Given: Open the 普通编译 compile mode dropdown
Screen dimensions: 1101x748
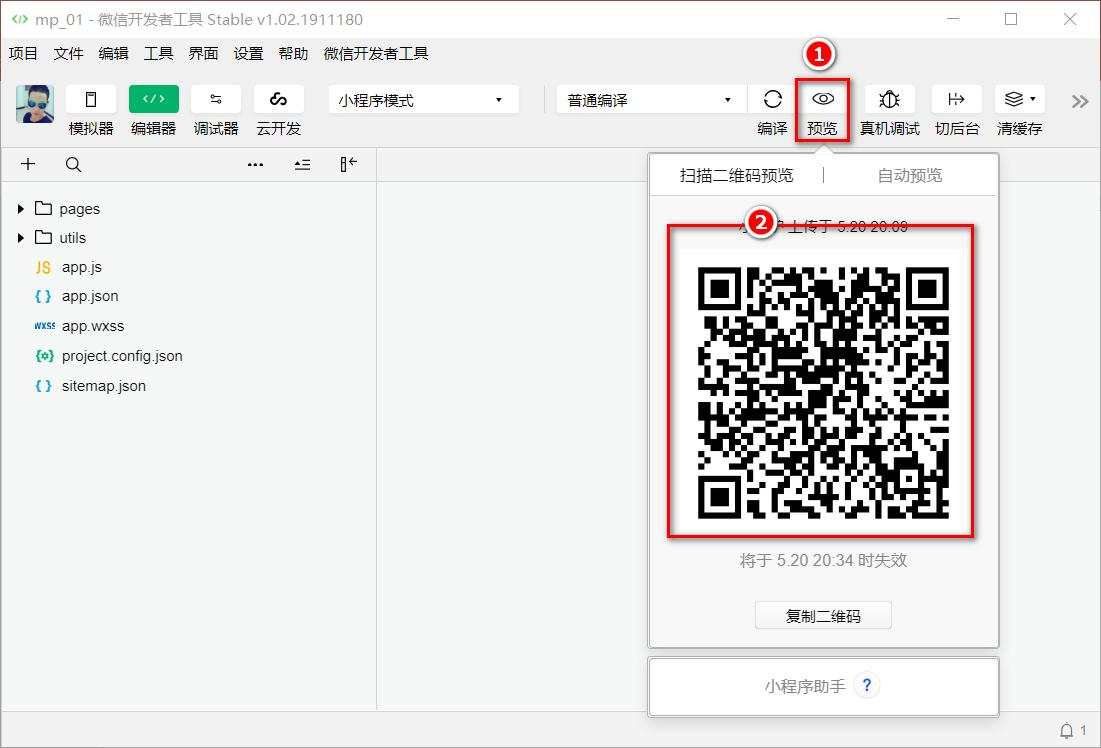Looking at the screenshot, I should (x=650, y=100).
